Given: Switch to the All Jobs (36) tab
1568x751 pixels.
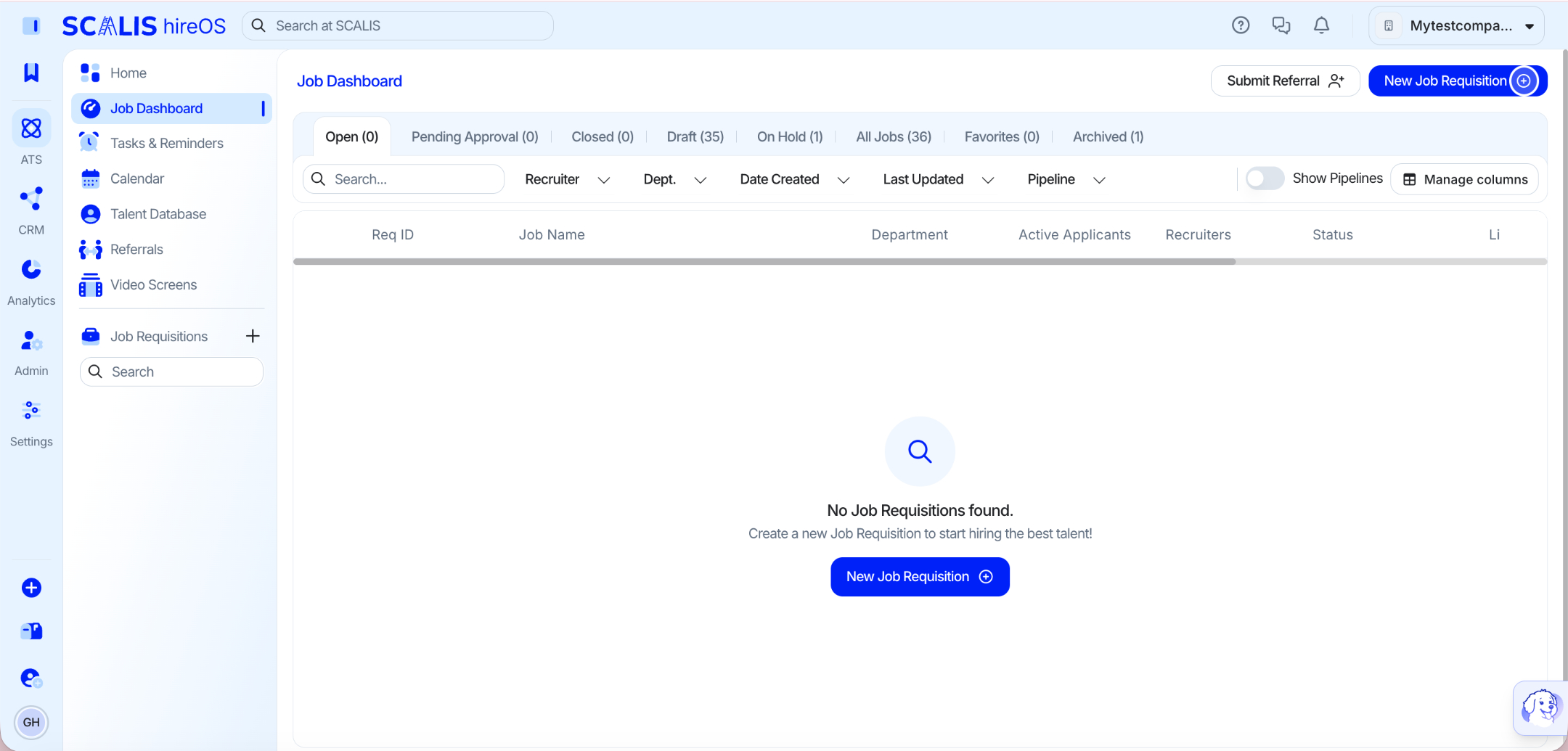Looking at the screenshot, I should pyautogui.click(x=893, y=136).
